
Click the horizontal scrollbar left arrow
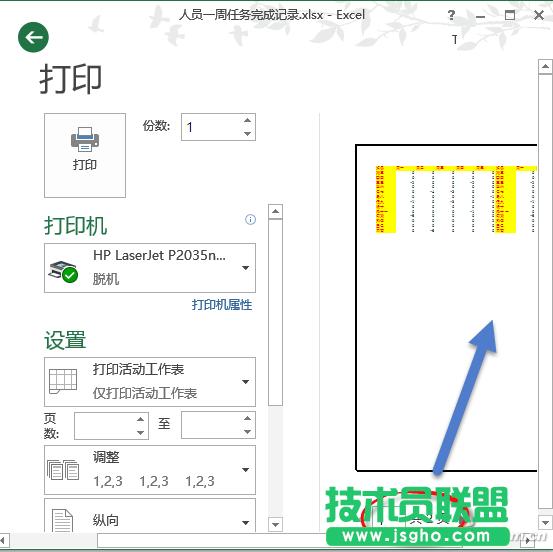point(3,540)
